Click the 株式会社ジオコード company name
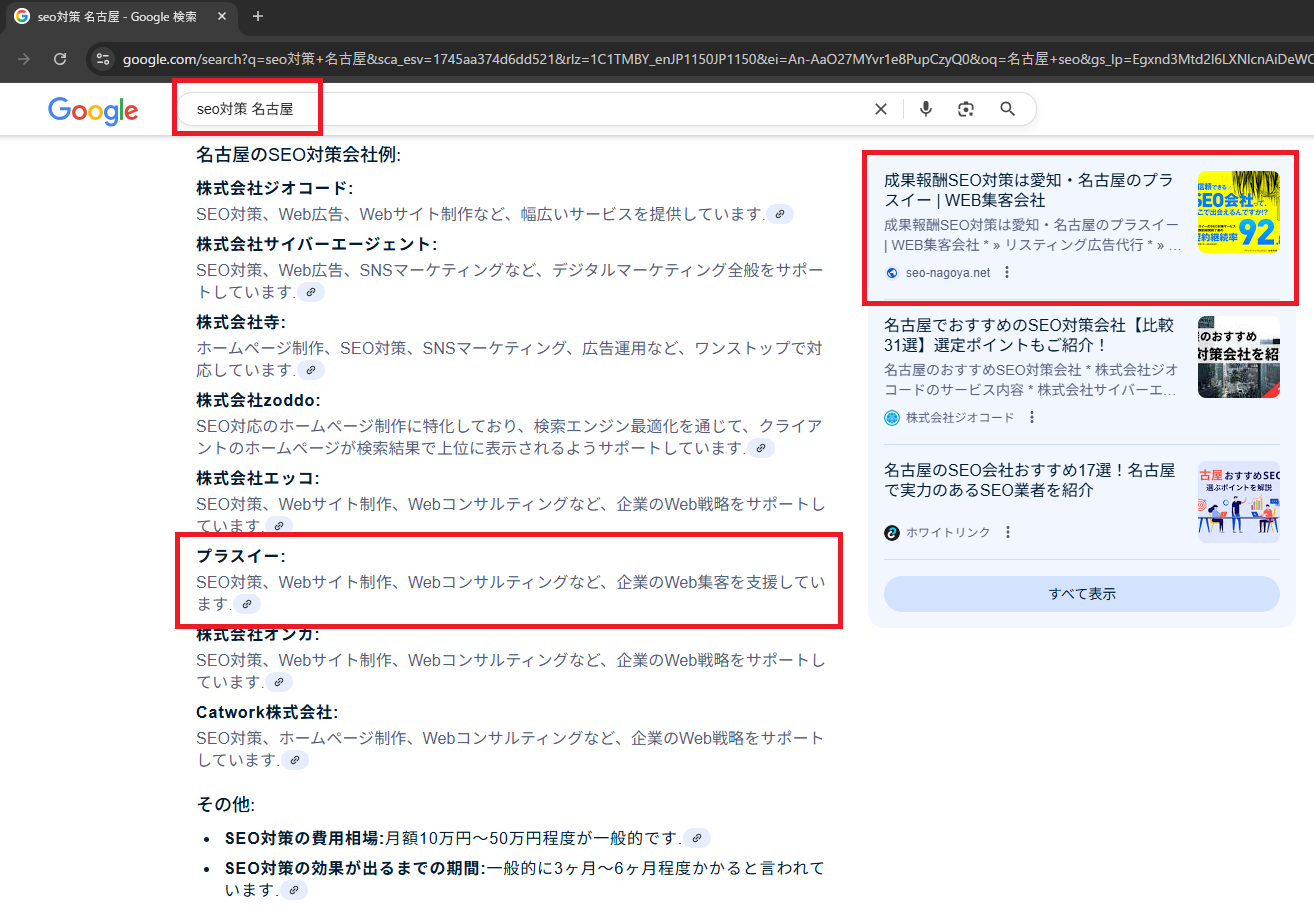 pyautogui.click(x=274, y=188)
